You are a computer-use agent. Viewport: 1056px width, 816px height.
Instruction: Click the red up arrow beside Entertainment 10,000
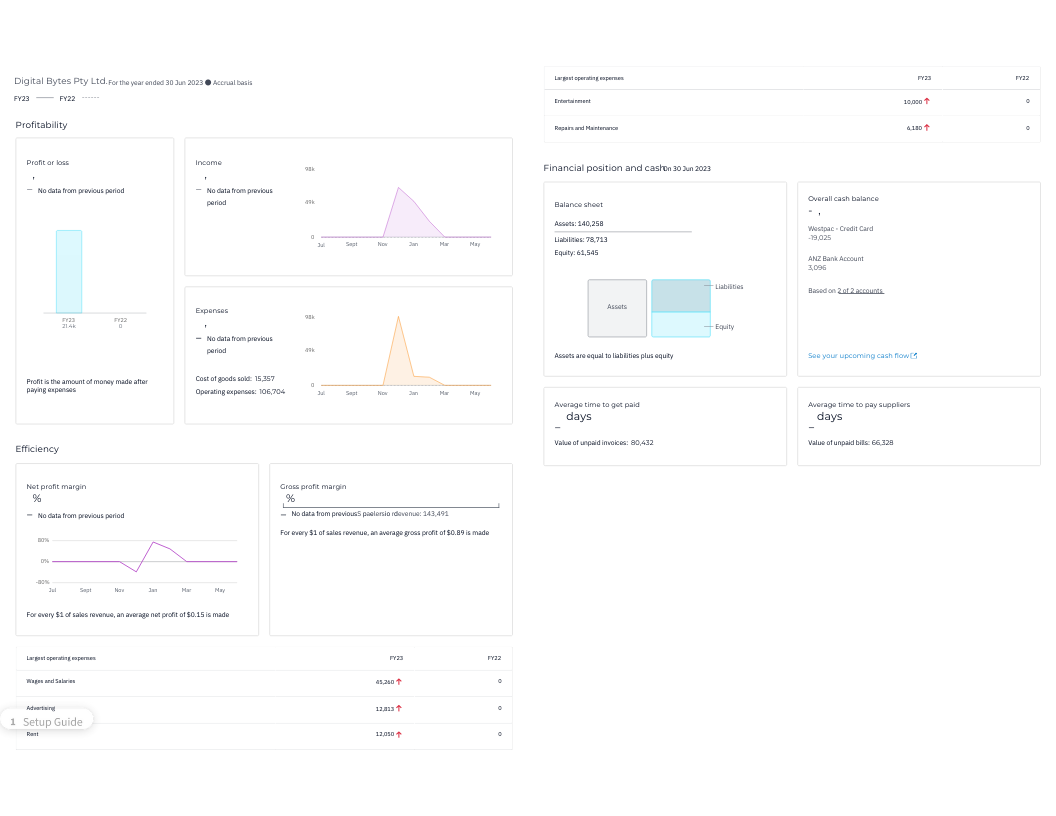[x=927, y=101]
